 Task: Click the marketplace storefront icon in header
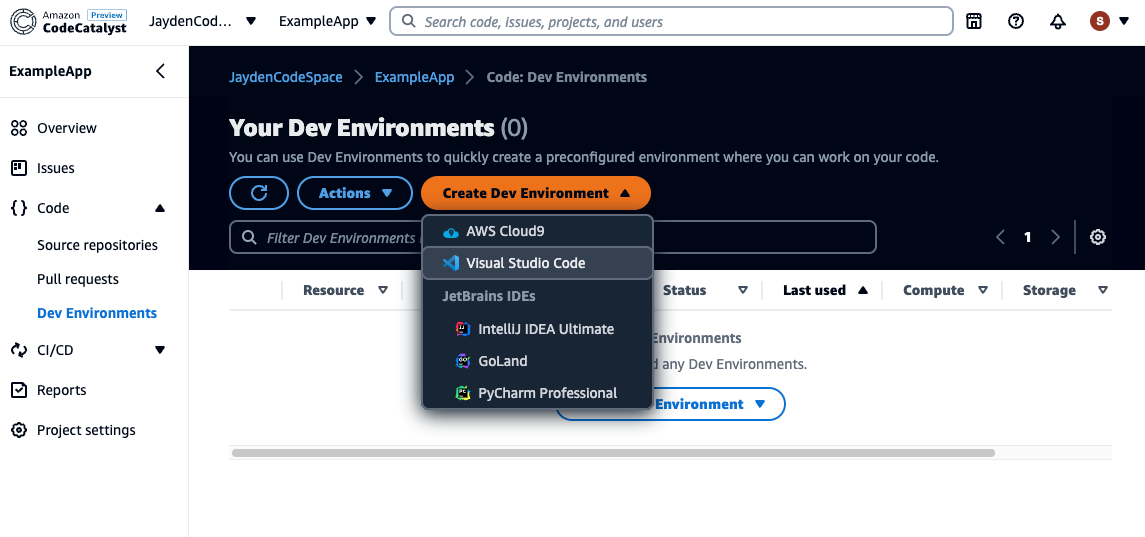coord(974,21)
